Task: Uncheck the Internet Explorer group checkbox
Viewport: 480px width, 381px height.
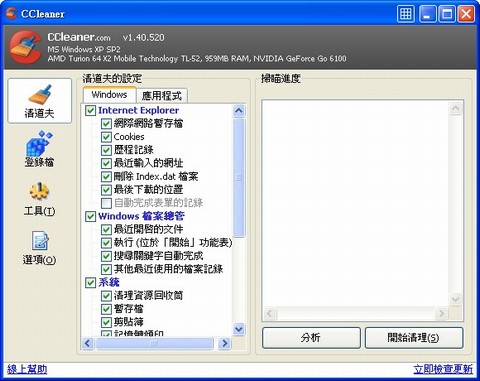Action: tap(90, 110)
